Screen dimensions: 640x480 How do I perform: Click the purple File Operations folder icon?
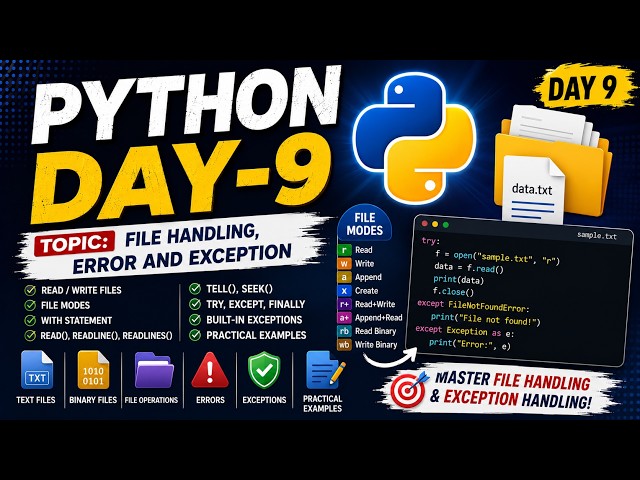pyautogui.click(x=153, y=370)
